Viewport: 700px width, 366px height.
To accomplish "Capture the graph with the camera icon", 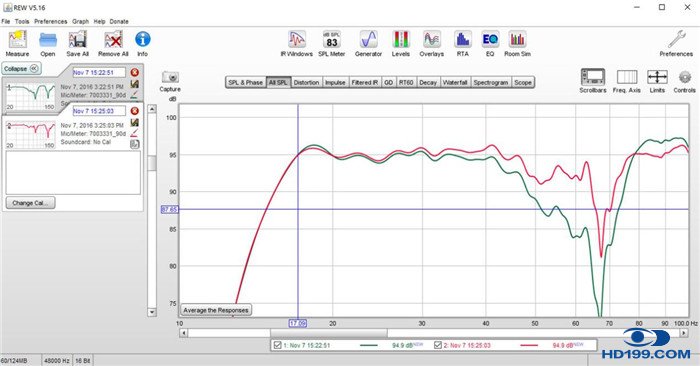I will coord(170,81).
